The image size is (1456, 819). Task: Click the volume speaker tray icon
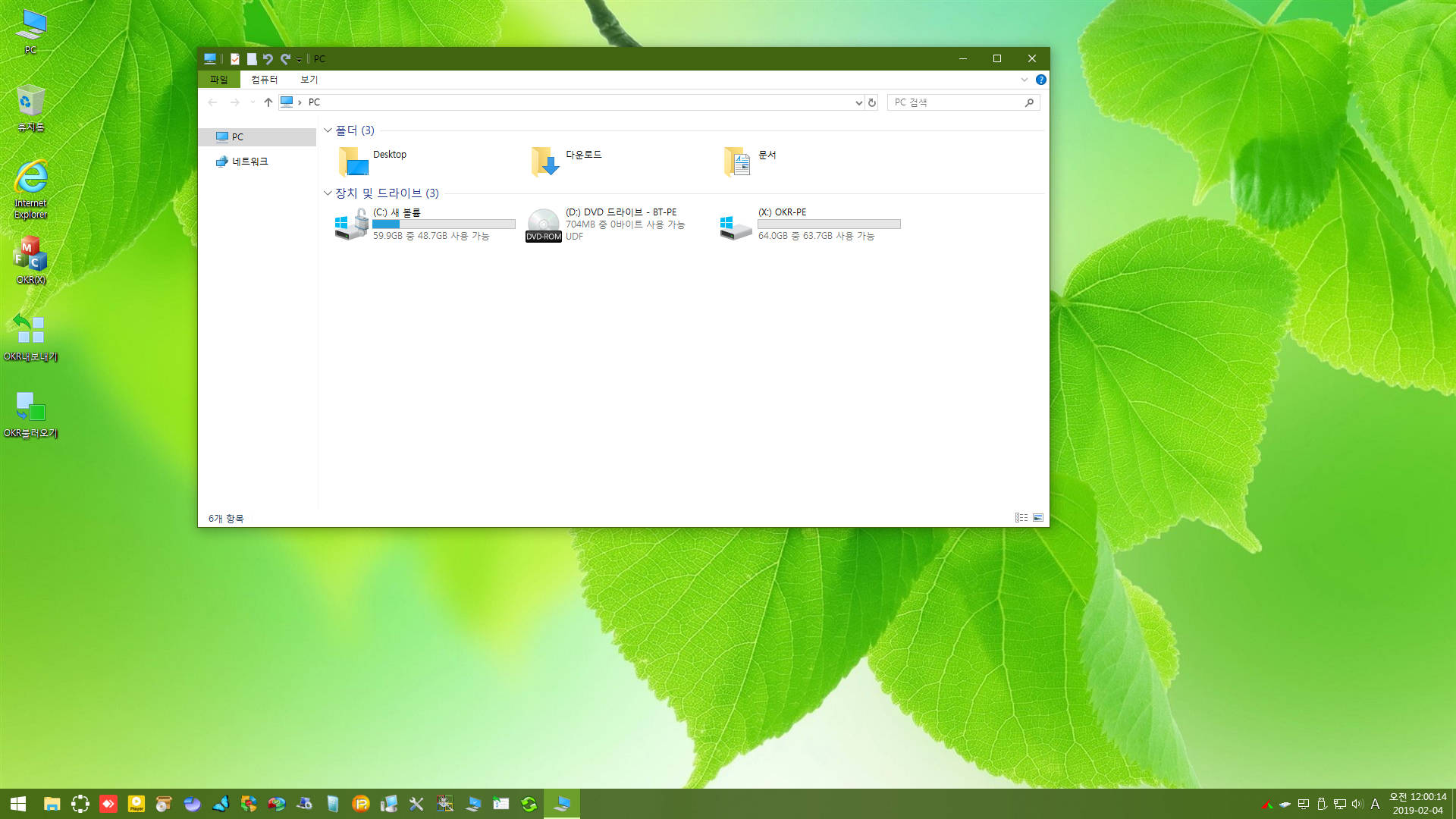click(x=1357, y=804)
